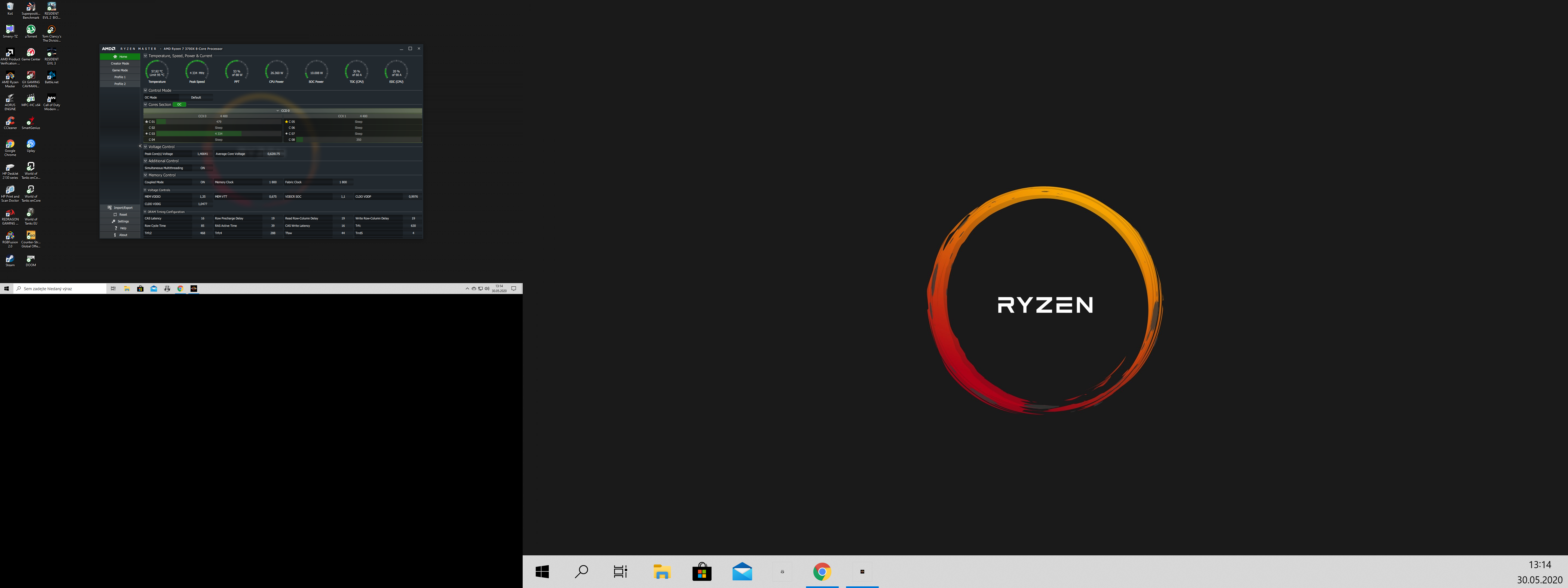Image resolution: width=1568 pixels, height=588 pixels.
Task: Open Ryzen Master Settings gear
Action: 114,222
